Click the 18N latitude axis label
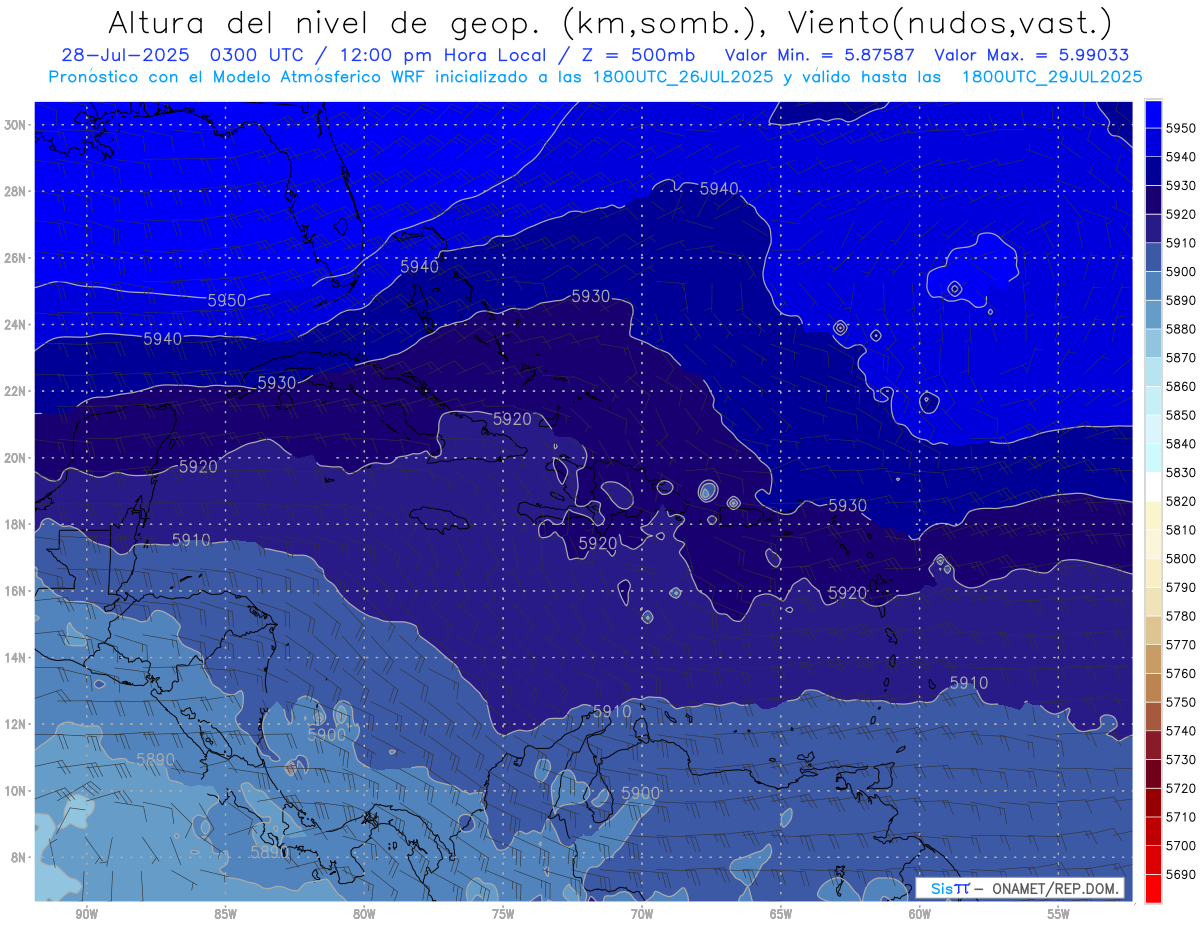The image size is (1200, 927). (x=15, y=525)
